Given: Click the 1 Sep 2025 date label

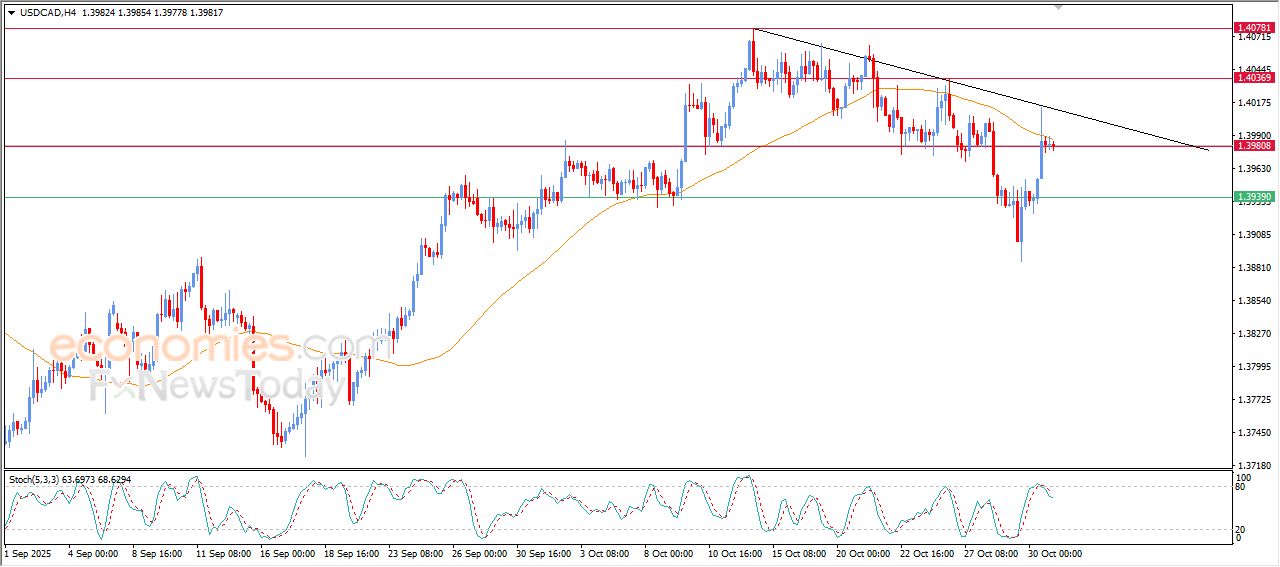Looking at the screenshot, I should coord(30,553).
